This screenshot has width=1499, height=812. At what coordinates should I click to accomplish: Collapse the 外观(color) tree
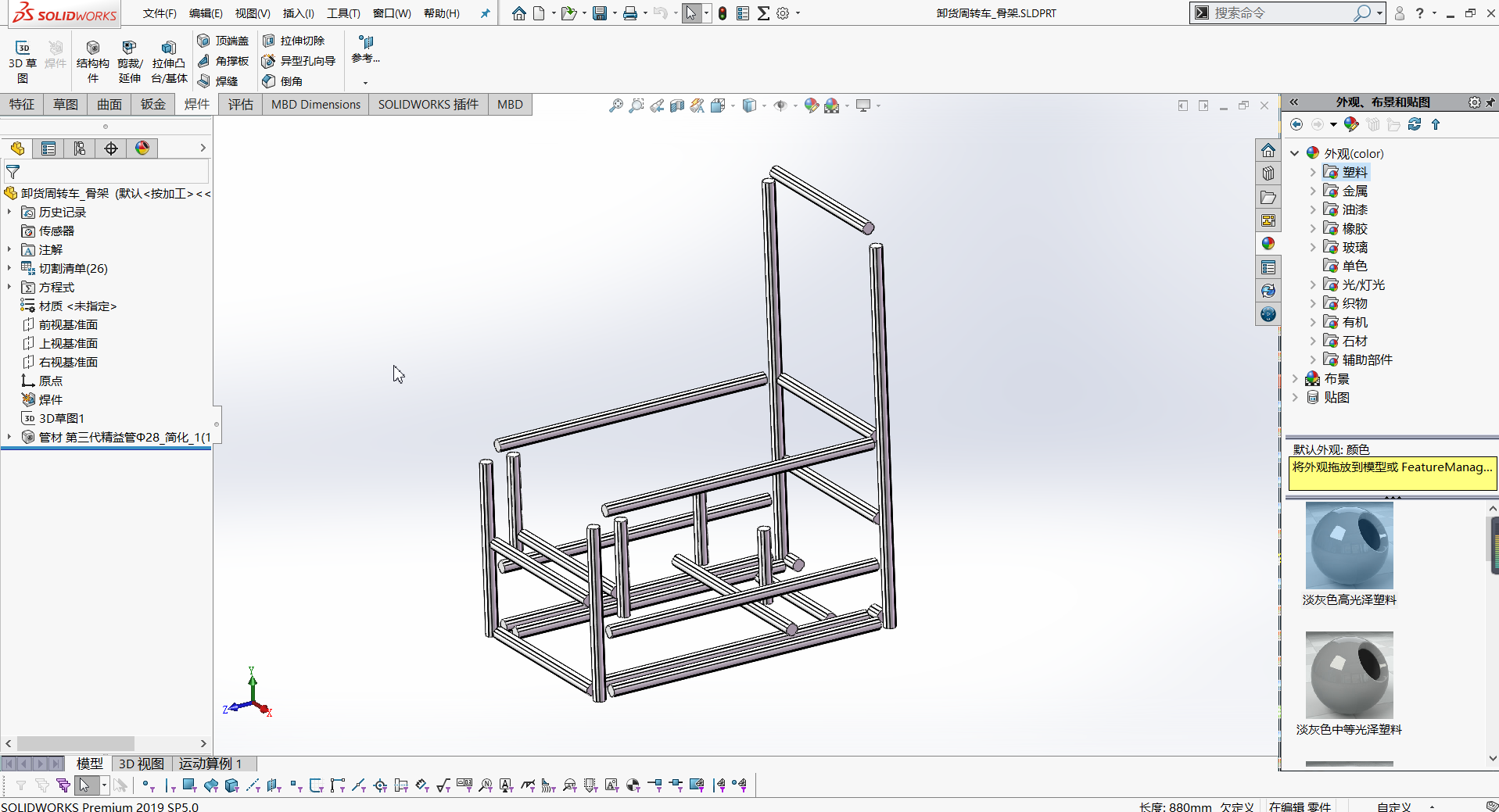pos(1295,153)
